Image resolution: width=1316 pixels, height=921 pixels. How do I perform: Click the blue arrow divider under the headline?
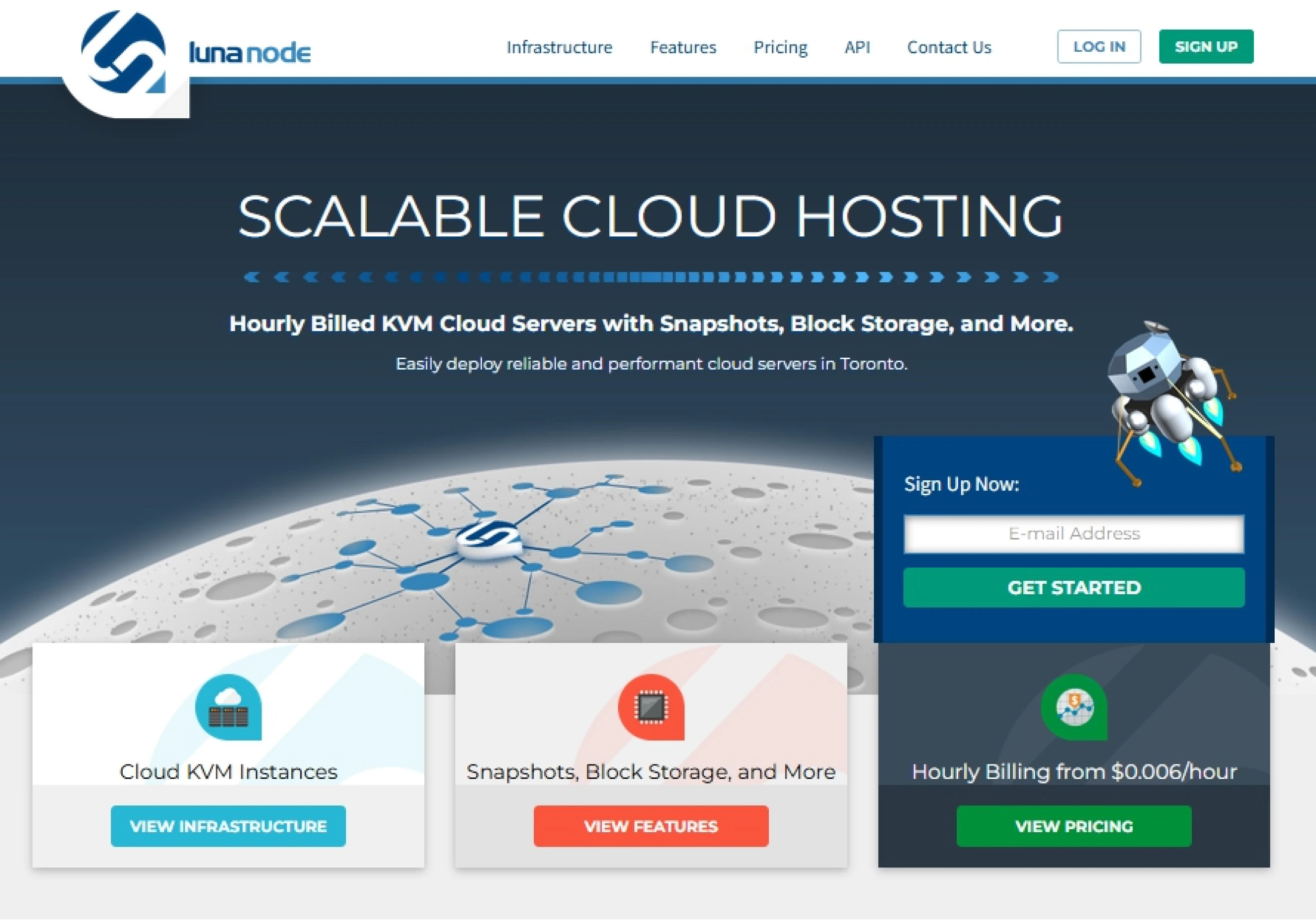[651, 277]
